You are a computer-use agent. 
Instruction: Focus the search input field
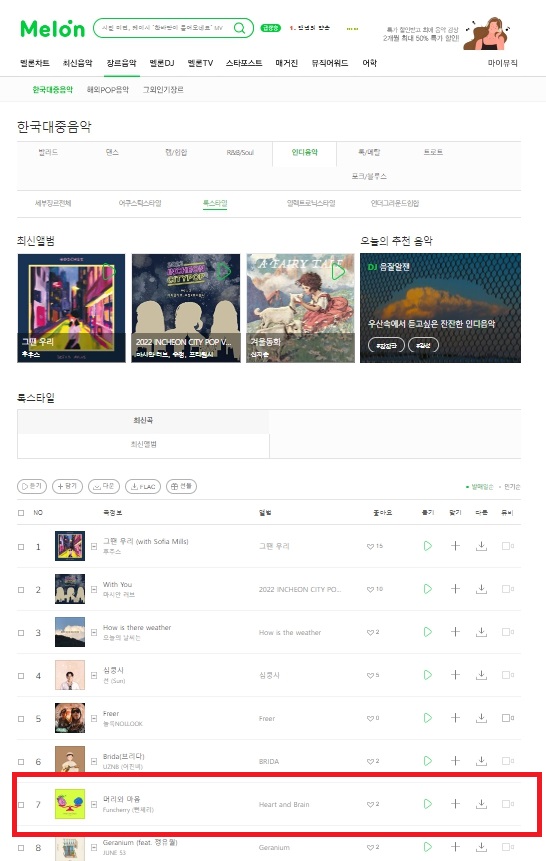pyautogui.click(x=164, y=28)
